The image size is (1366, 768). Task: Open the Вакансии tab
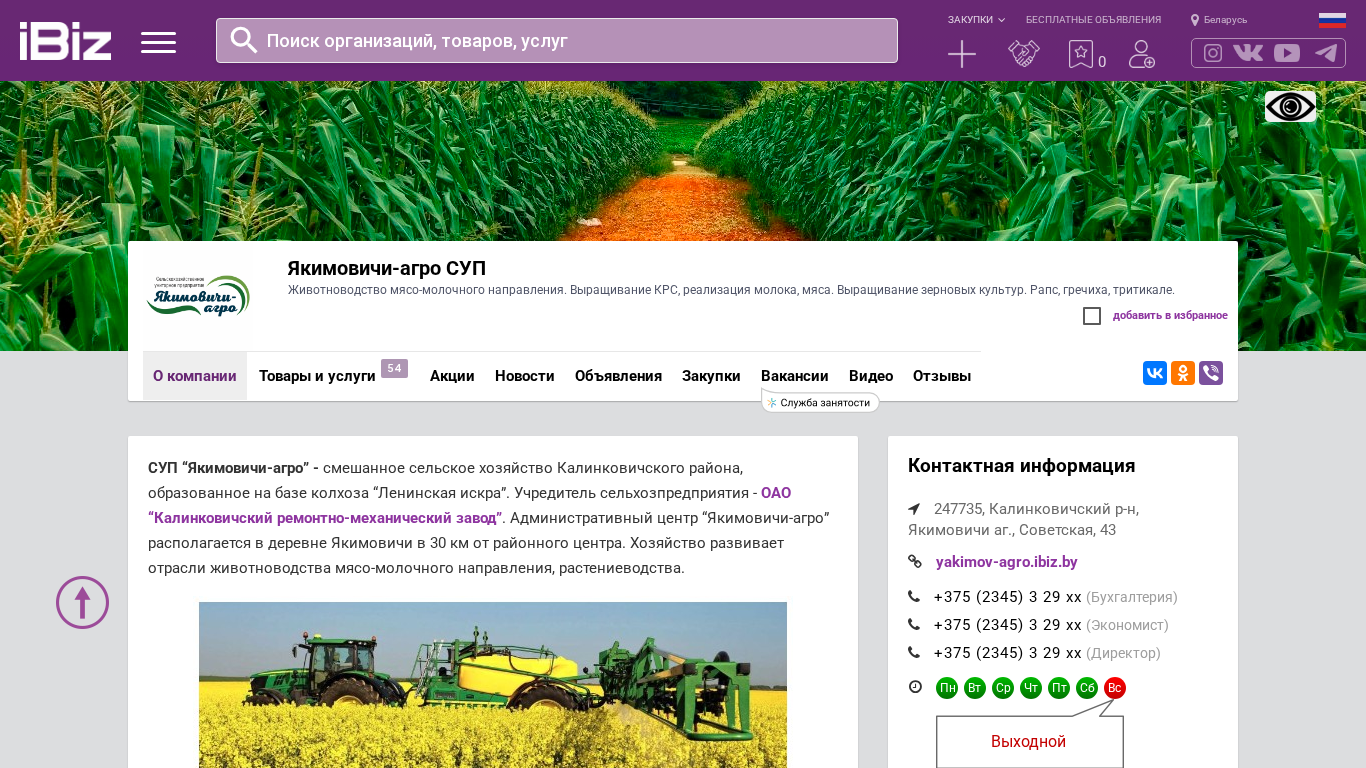795,376
